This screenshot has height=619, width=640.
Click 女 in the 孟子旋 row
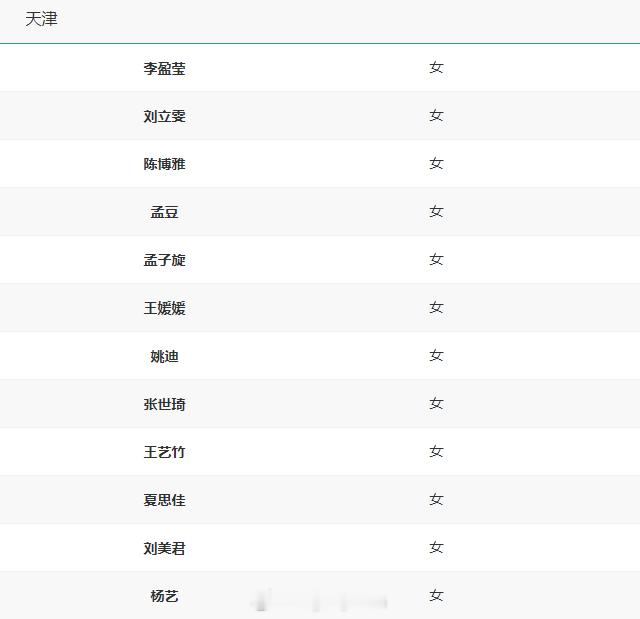436,259
